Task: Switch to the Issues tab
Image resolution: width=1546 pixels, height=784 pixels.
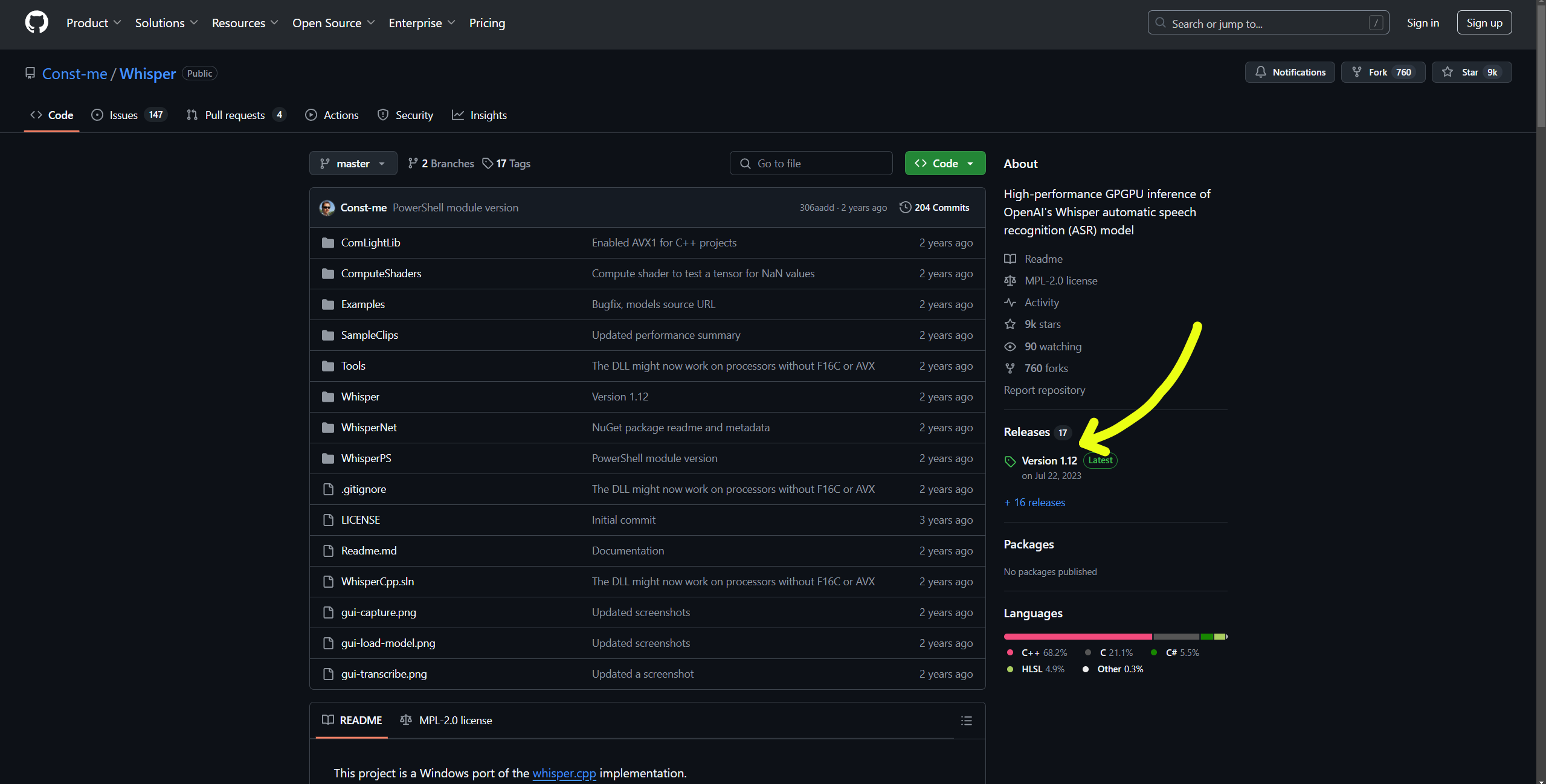Action: coord(129,115)
